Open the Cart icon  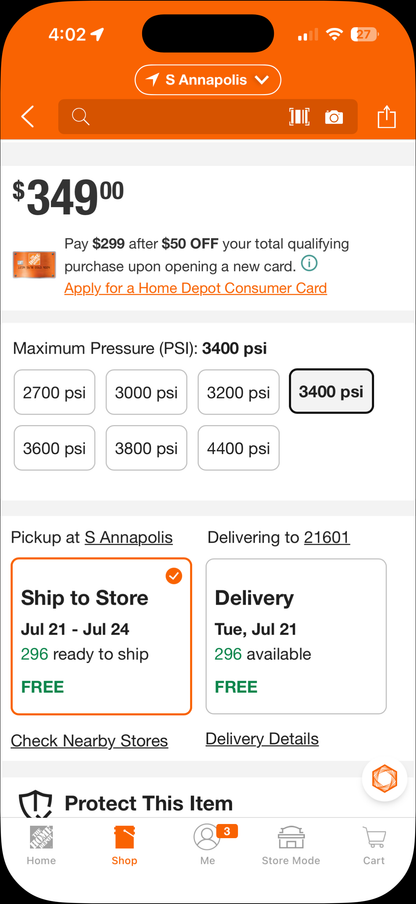(373, 845)
